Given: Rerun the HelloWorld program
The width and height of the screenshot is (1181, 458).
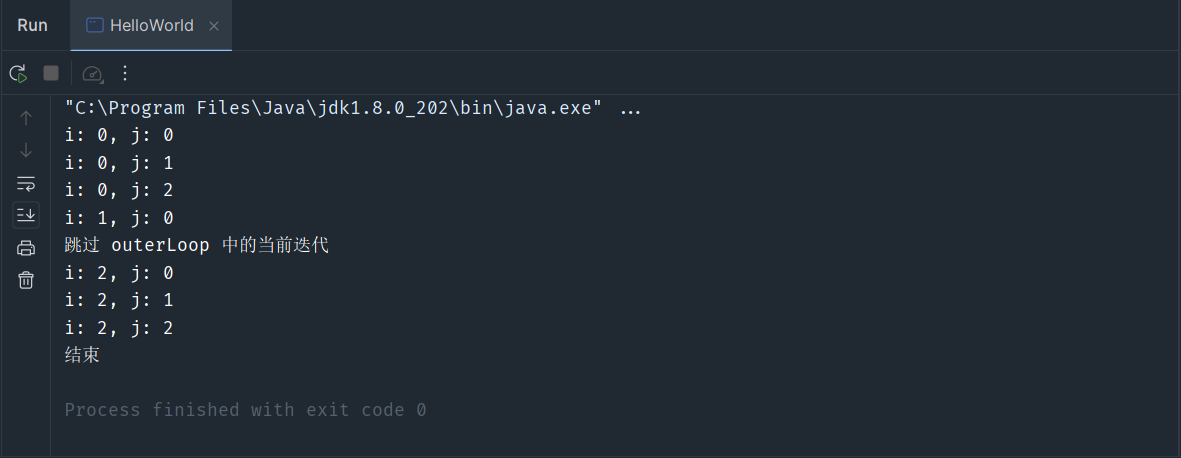Looking at the screenshot, I should tap(18, 73).
